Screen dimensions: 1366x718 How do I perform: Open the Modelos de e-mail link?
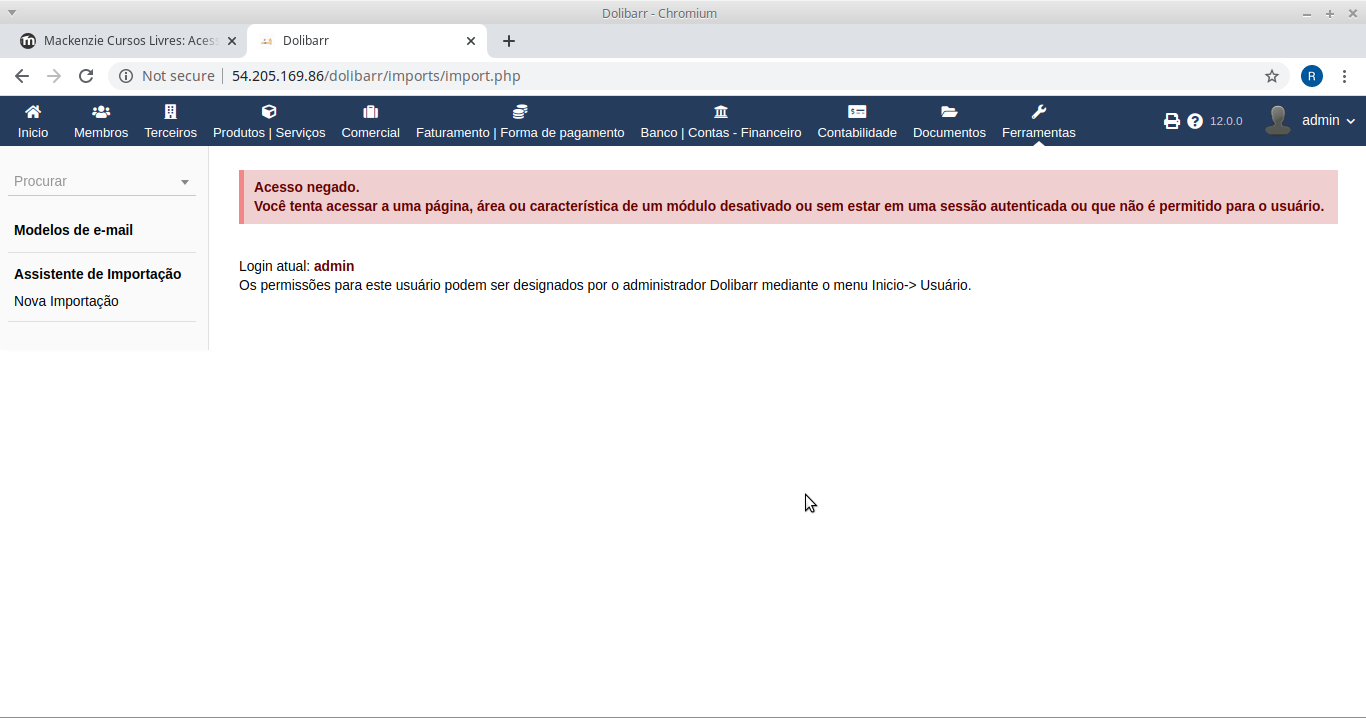[73, 230]
